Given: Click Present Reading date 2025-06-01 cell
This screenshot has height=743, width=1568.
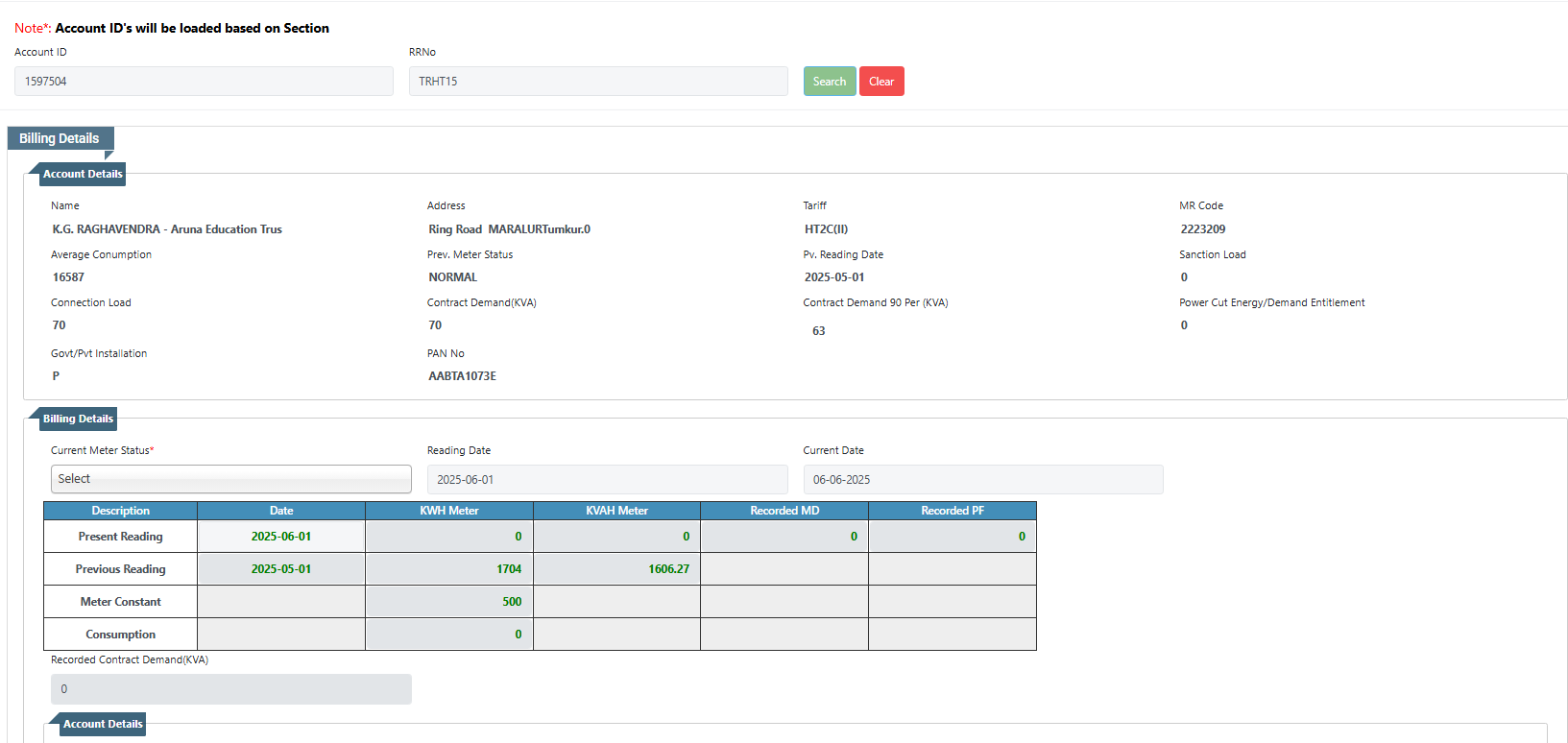Looking at the screenshot, I should pos(281,537).
